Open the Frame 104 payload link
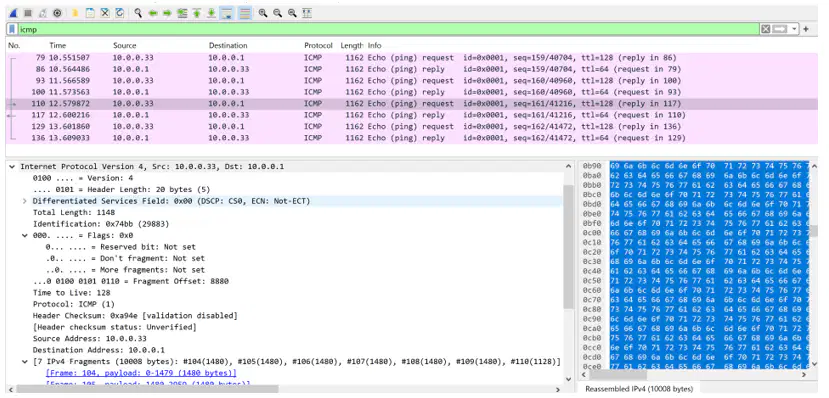This screenshot has width=829, height=398. (x=141, y=373)
